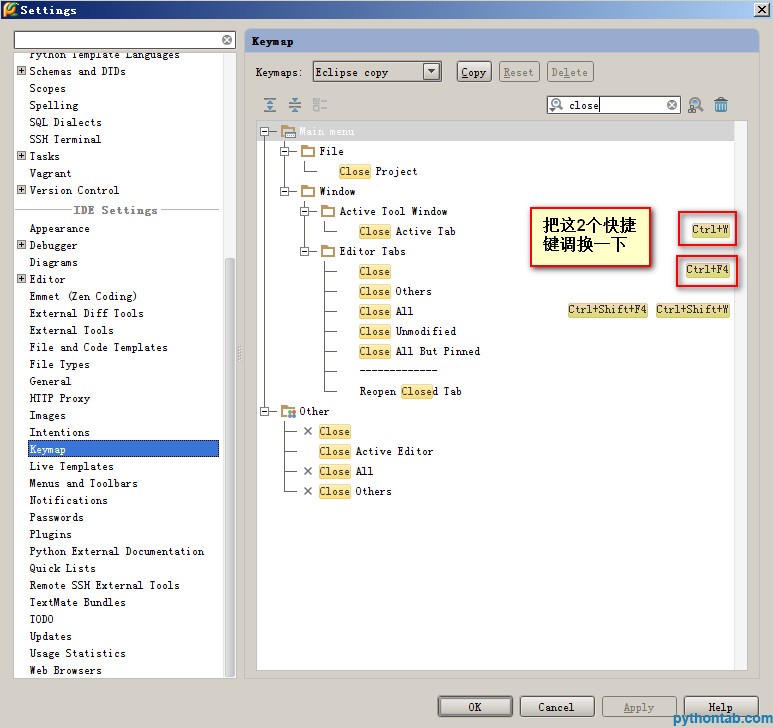Click the X icon beside Close All under Other
This screenshot has height=728, width=773.
(308, 471)
